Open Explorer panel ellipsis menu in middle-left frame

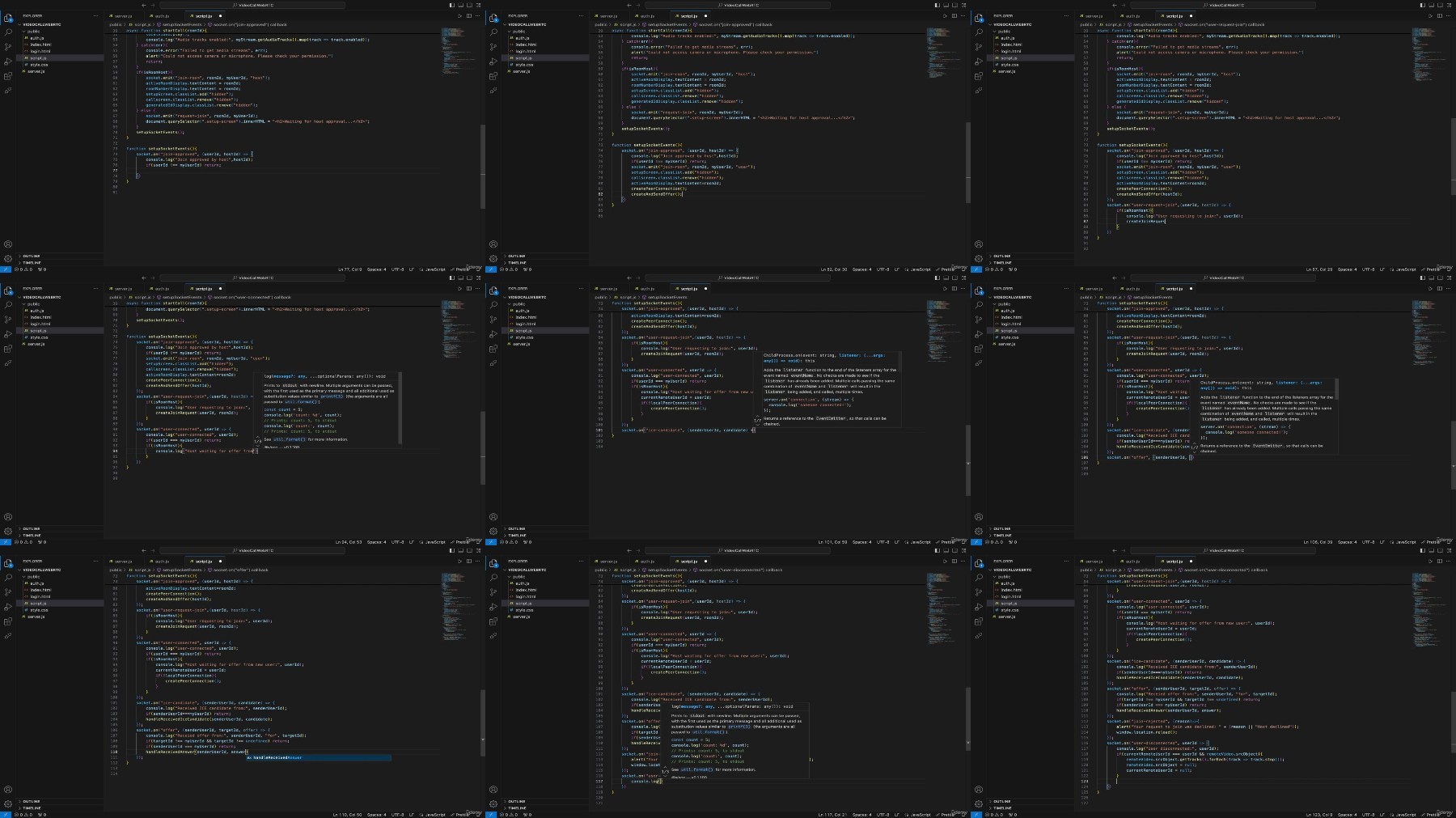[x=95, y=288]
